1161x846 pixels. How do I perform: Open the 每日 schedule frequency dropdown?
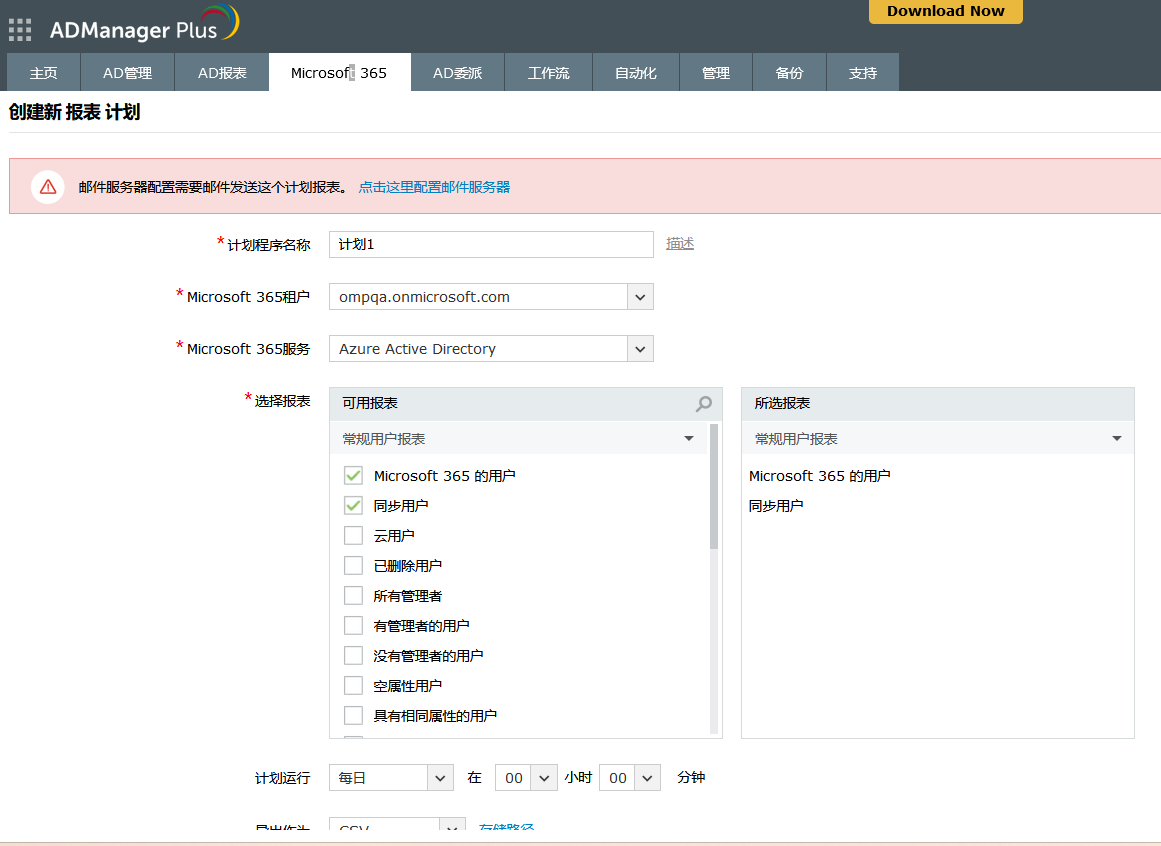tap(391, 778)
